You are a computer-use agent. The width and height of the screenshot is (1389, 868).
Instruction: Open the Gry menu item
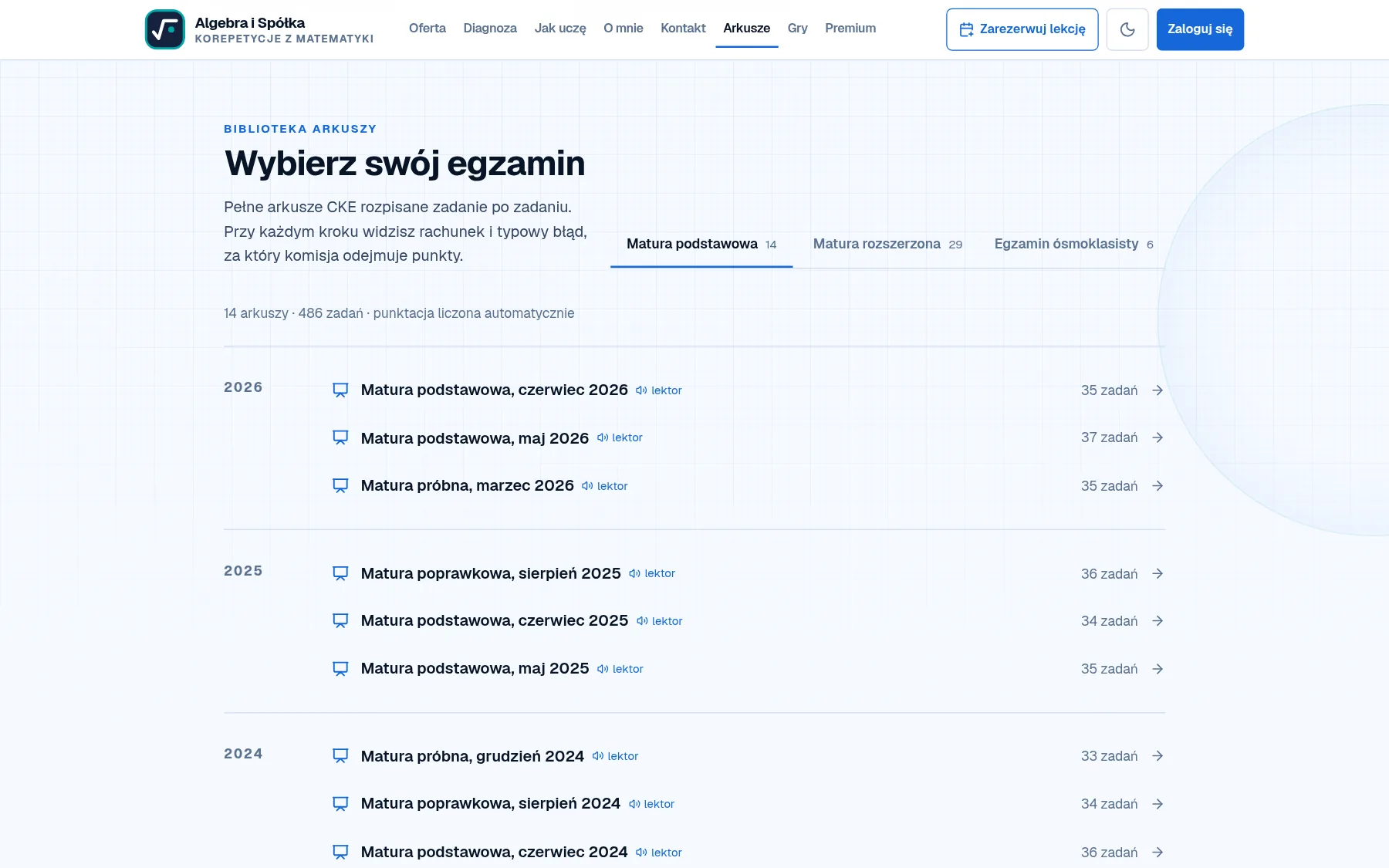pyautogui.click(x=797, y=29)
